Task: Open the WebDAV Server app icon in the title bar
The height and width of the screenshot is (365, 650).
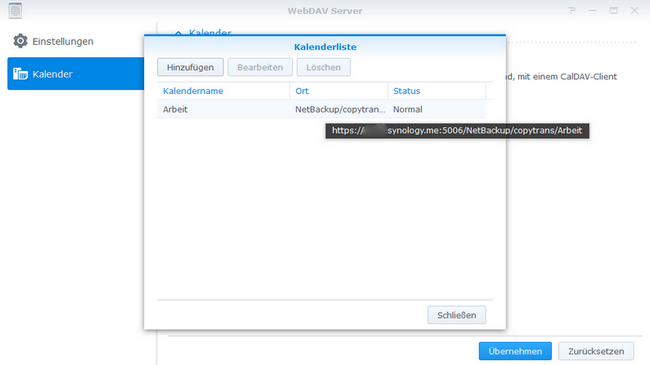Action: click(x=15, y=10)
